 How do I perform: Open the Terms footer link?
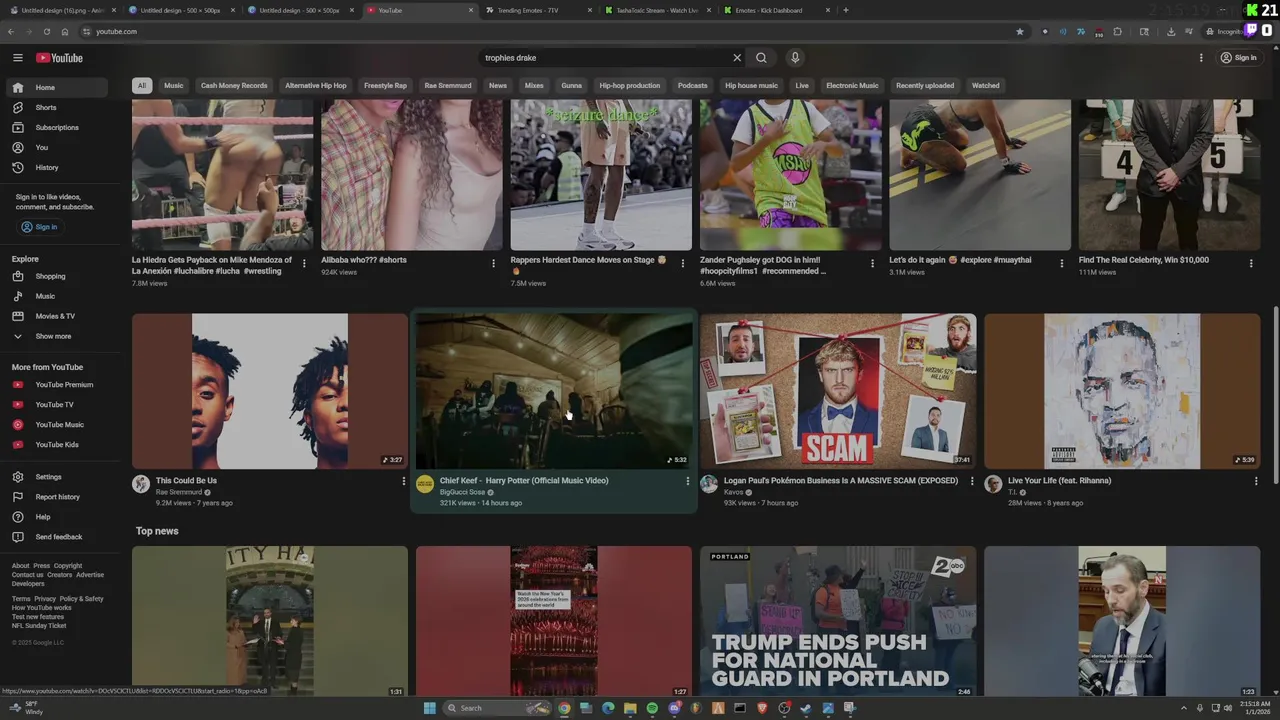pyautogui.click(x=20, y=599)
